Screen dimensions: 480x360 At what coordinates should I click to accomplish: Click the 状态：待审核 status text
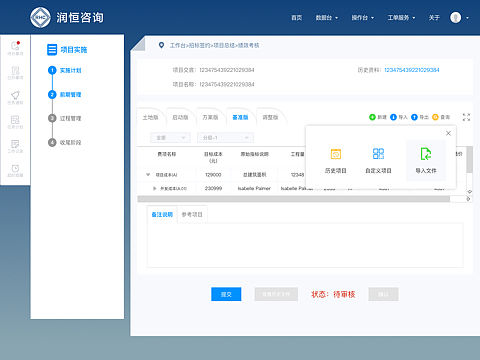pos(333,294)
